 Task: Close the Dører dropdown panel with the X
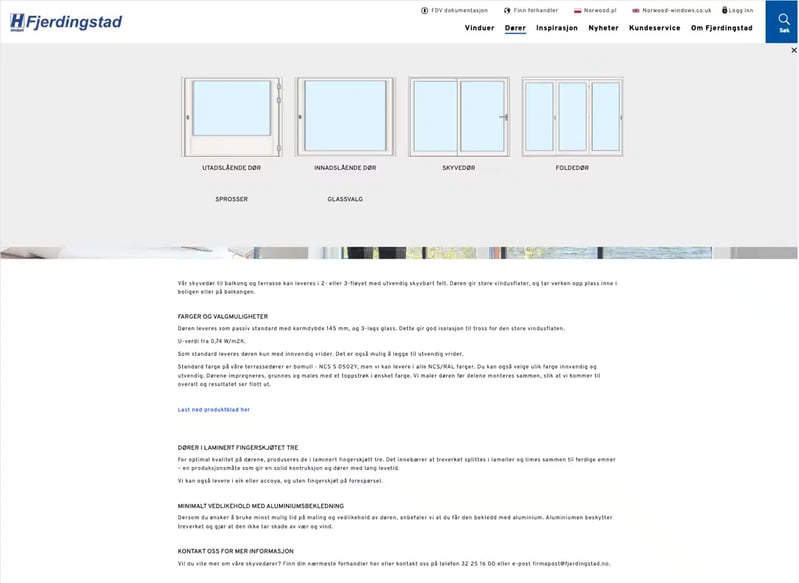coord(793,50)
